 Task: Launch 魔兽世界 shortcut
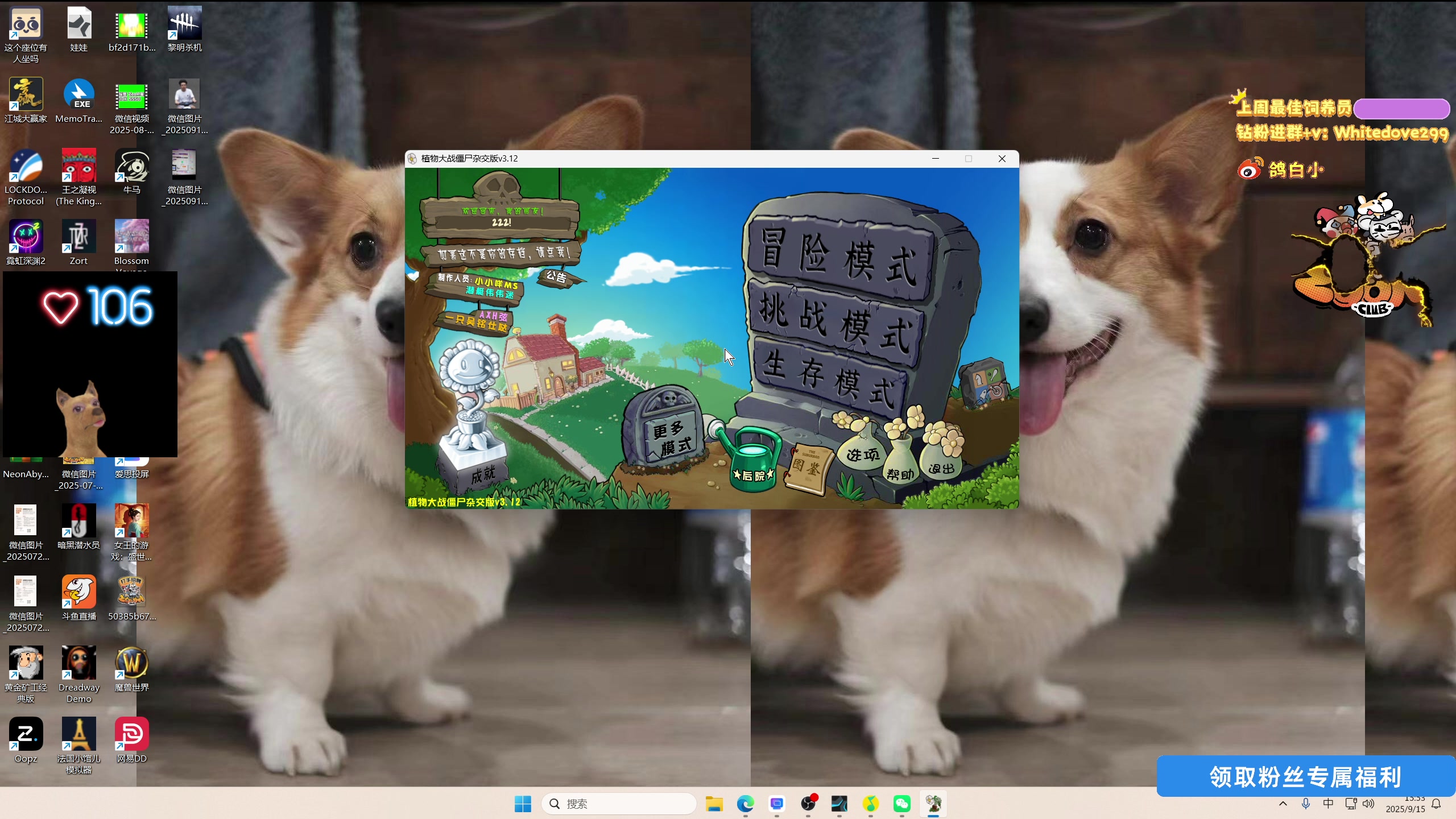coord(131,669)
